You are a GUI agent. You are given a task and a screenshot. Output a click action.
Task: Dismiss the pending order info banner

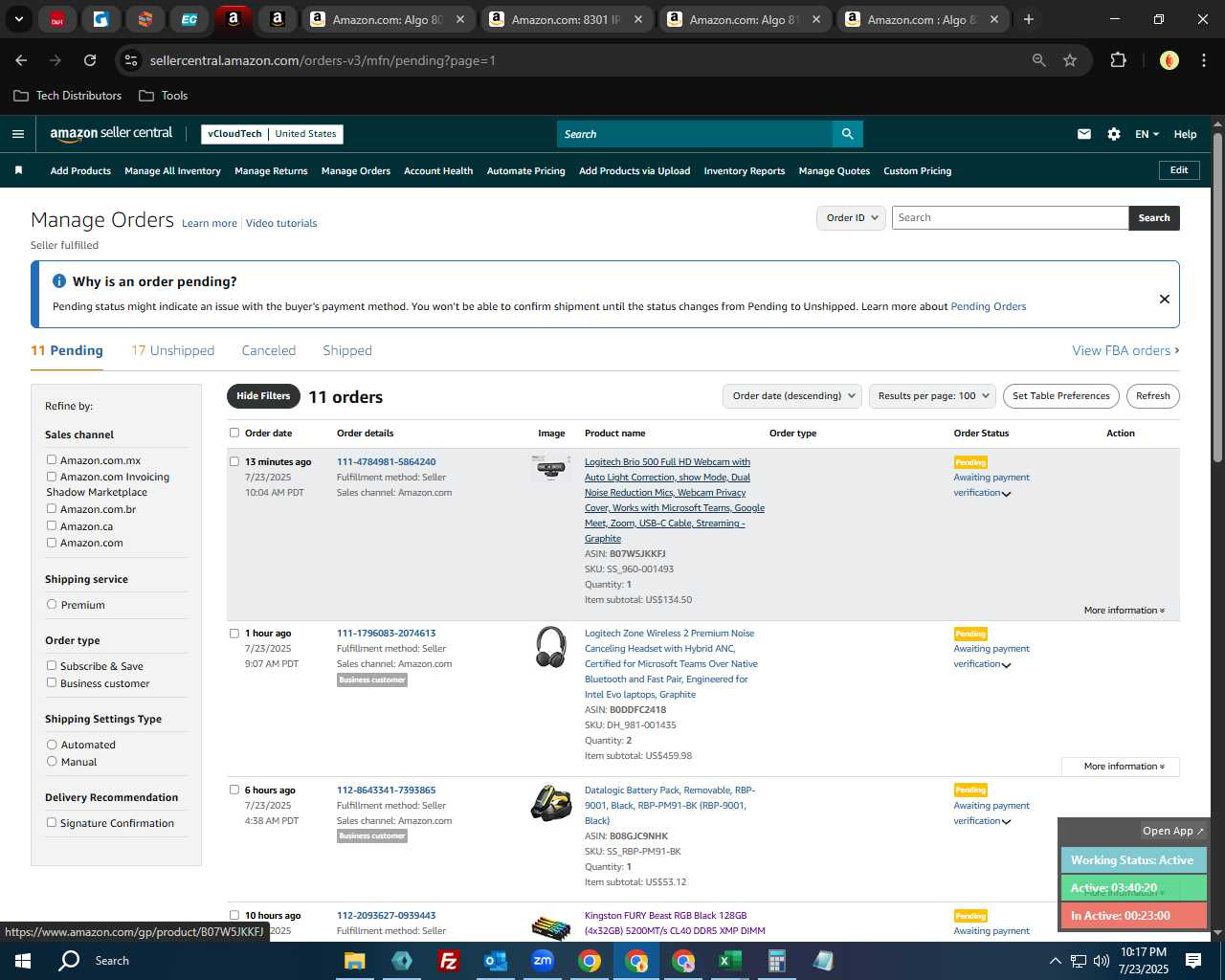pyautogui.click(x=1165, y=299)
